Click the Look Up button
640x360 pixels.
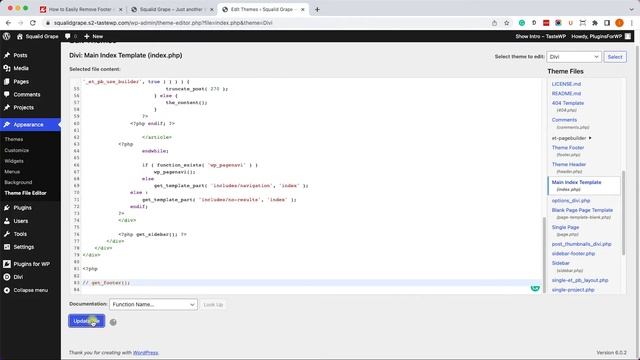click(213, 304)
